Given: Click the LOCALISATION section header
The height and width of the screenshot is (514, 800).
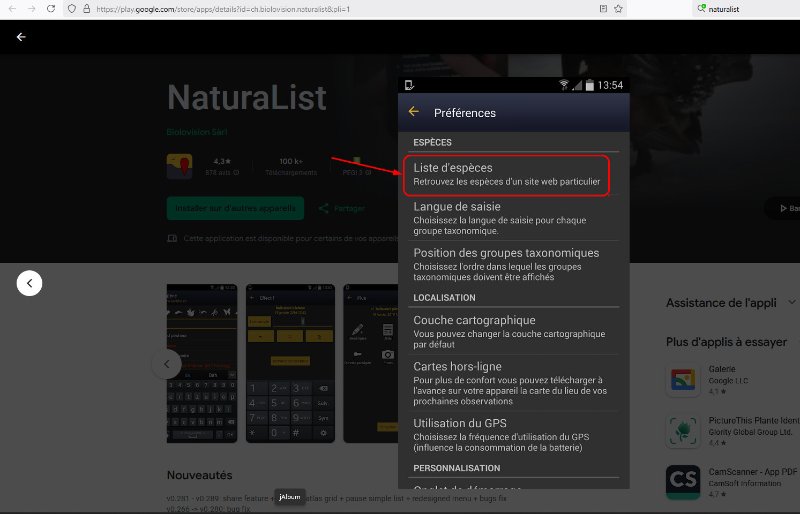Looking at the screenshot, I should click(444, 298).
